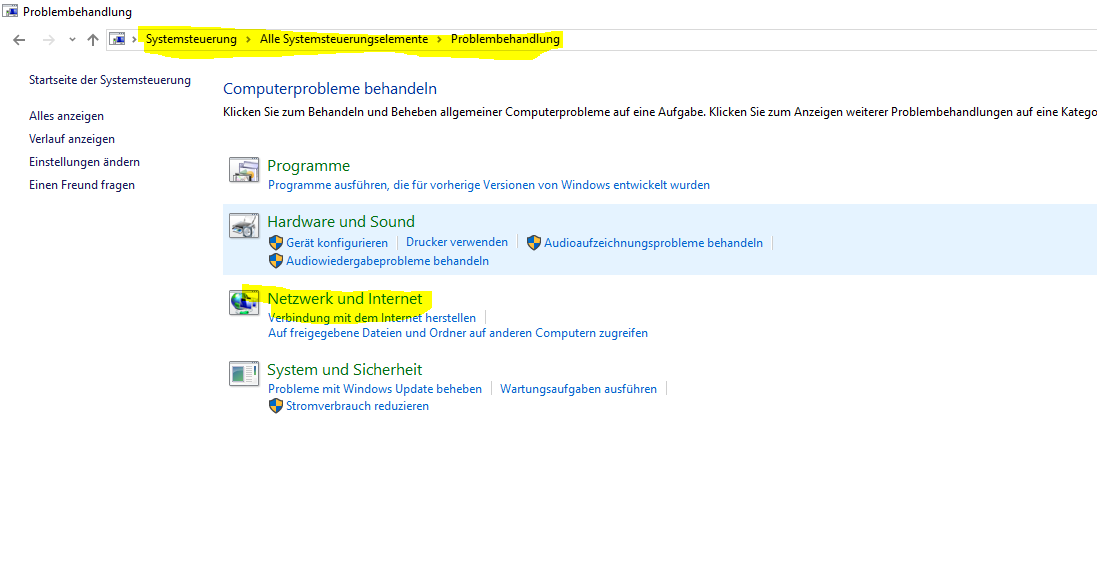1097x587 pixels.
Task: Start Probleme mit Windows Update beheben
Action: pos(375,389)
